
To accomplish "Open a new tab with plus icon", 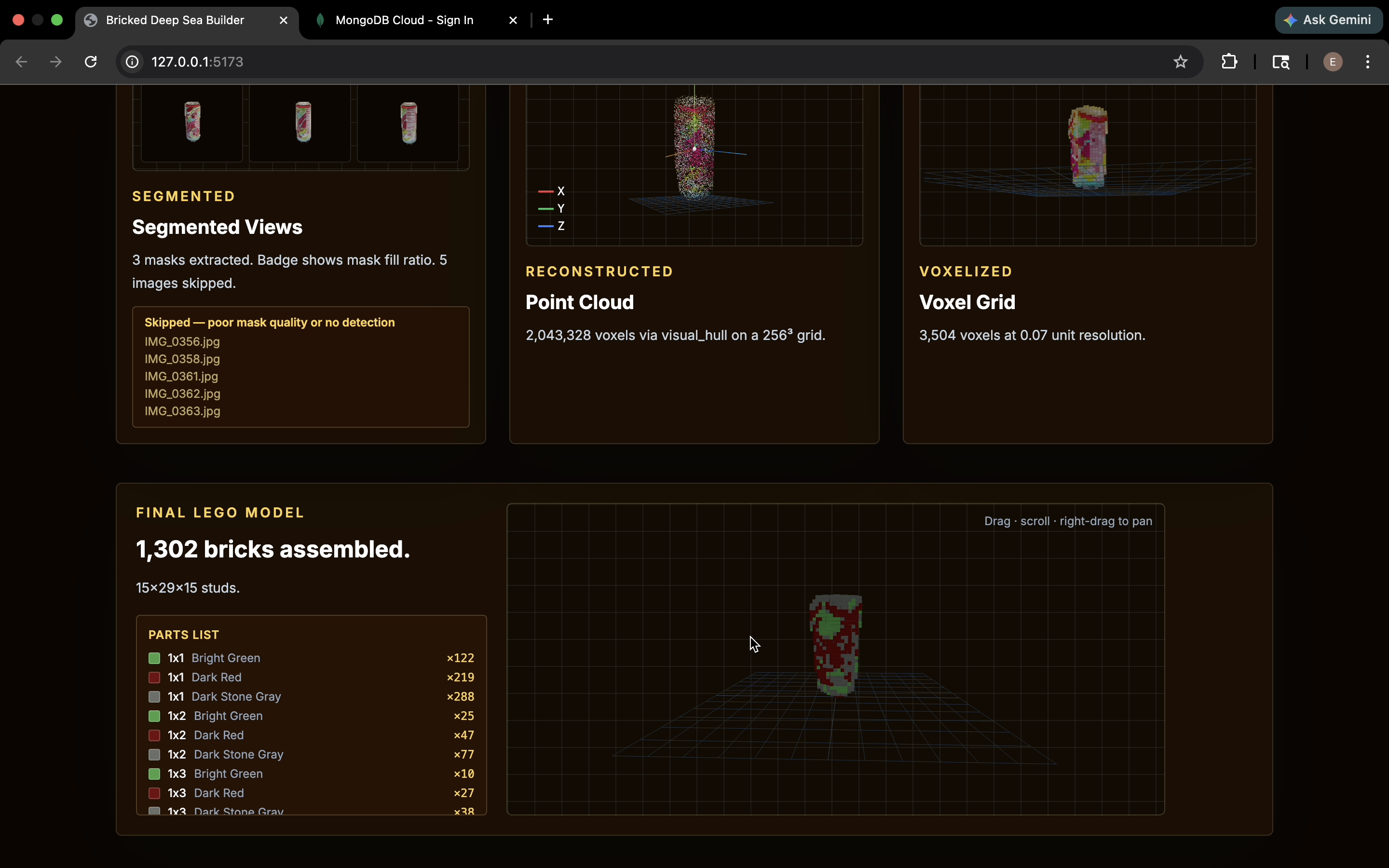I will (547, 20).
